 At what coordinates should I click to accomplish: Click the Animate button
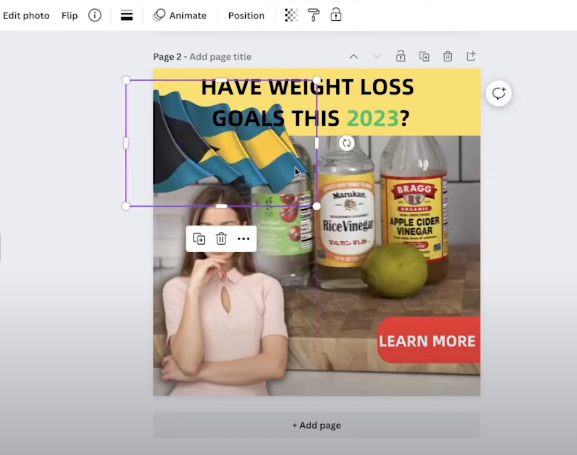[180, 15]
